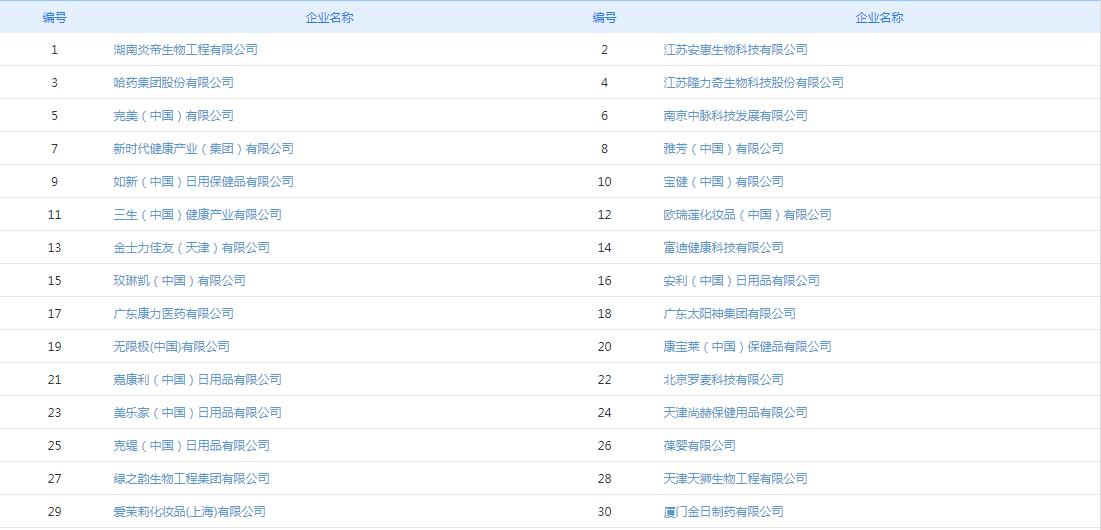This screenshot has height=530, width=1101.
Task: Open 广东太阳神集团有限公司
Action: pyautogui.click(x=730, y=314)
